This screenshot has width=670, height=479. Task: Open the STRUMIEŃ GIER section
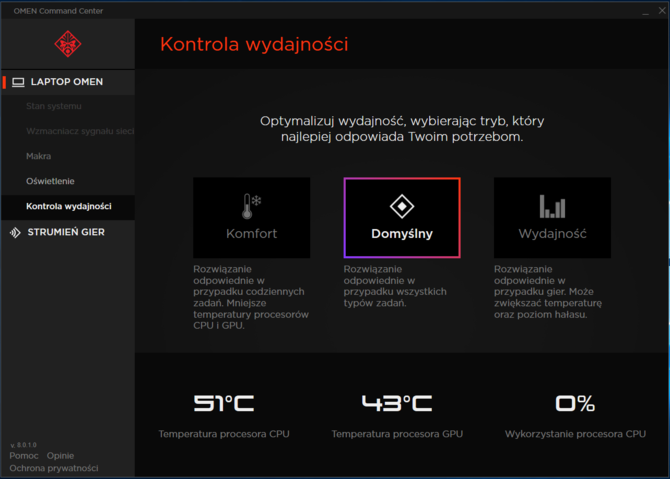[68, 232]
